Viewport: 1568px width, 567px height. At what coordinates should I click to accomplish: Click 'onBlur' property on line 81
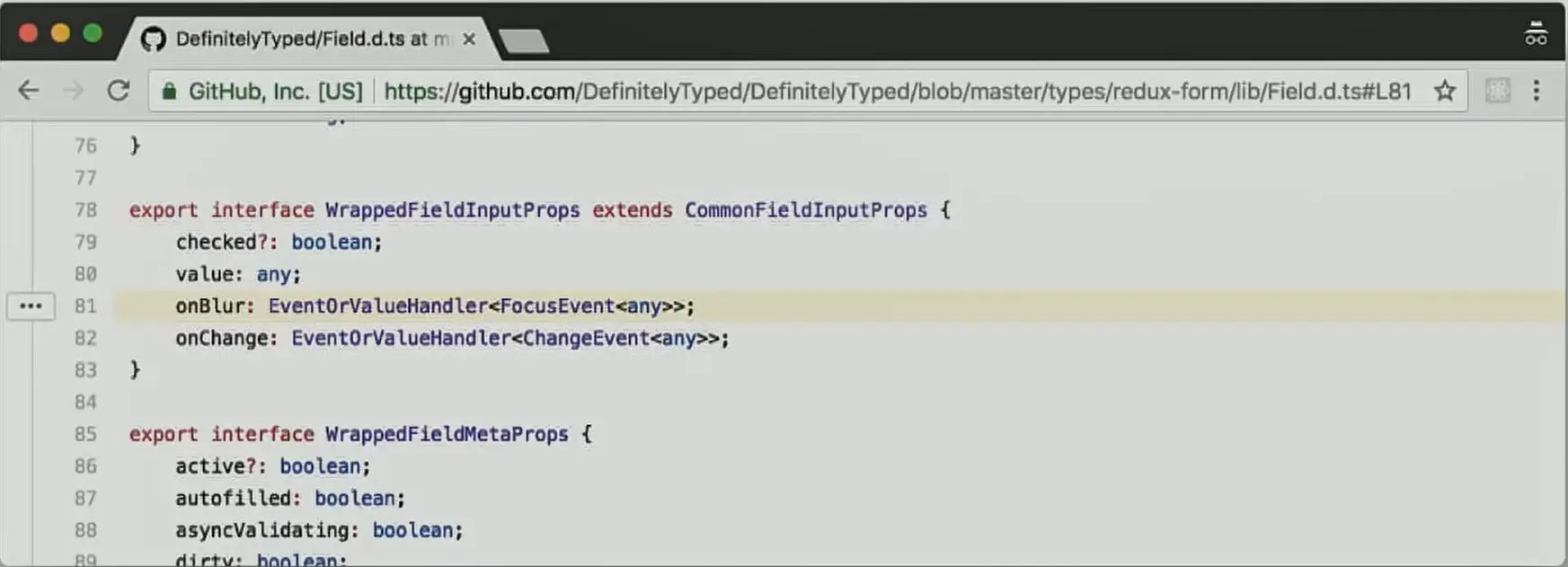click(210, 306)
